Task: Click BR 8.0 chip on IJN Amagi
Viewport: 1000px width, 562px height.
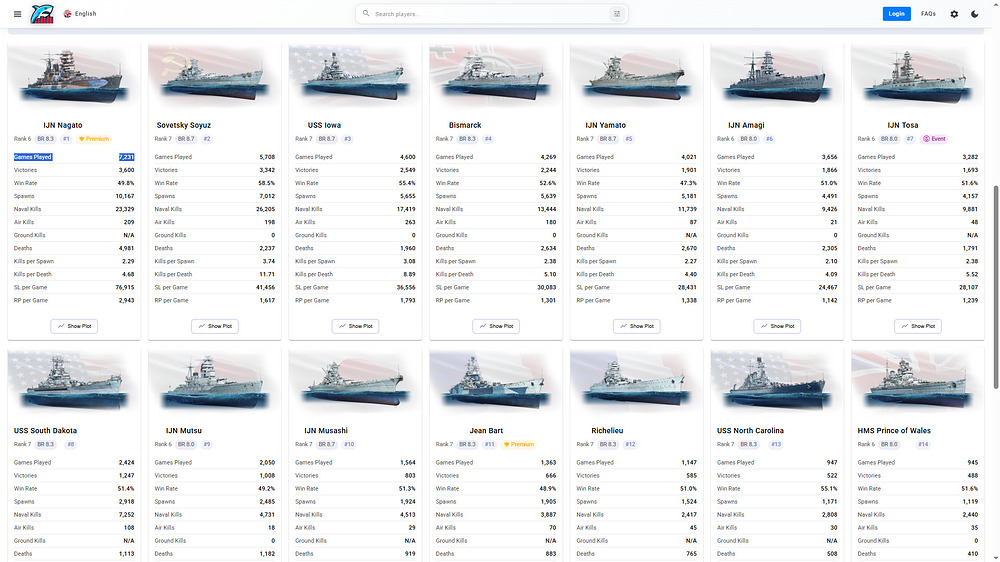Action: coord(749,138)
